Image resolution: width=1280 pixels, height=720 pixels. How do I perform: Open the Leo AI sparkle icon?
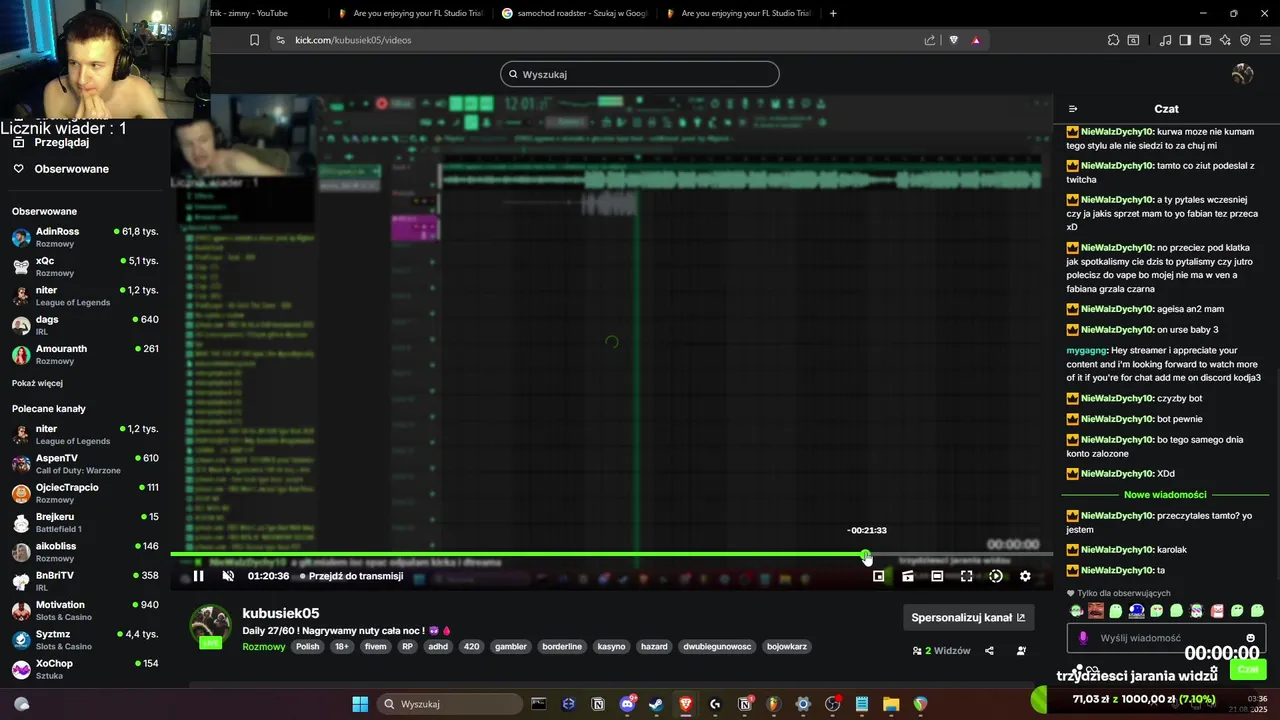1225,40
